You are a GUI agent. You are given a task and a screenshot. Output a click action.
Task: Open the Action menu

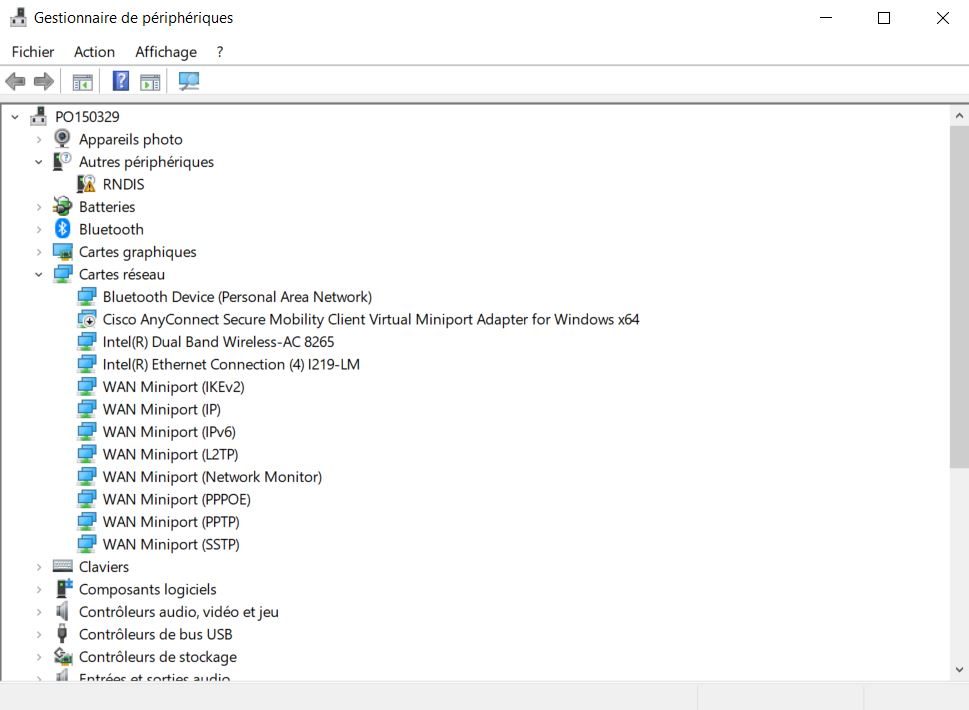(95, 52)
